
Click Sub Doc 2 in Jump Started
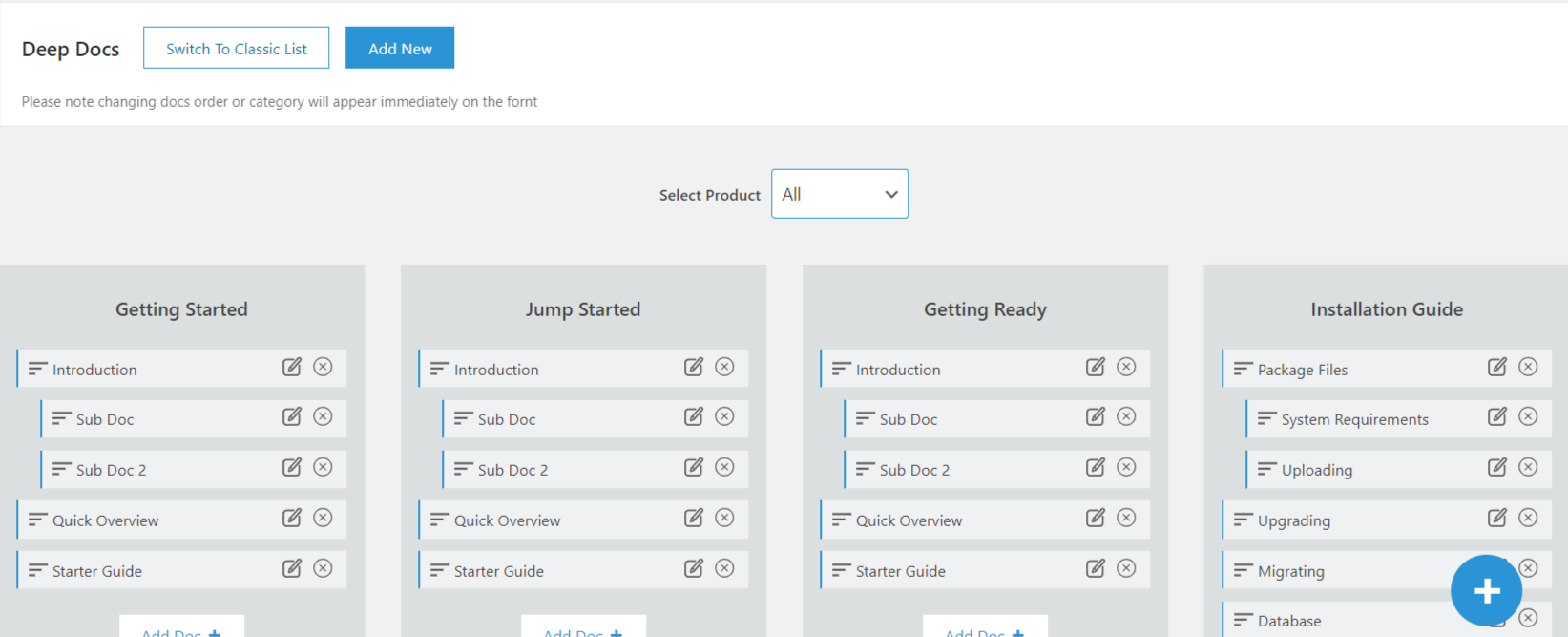point(512,470)
